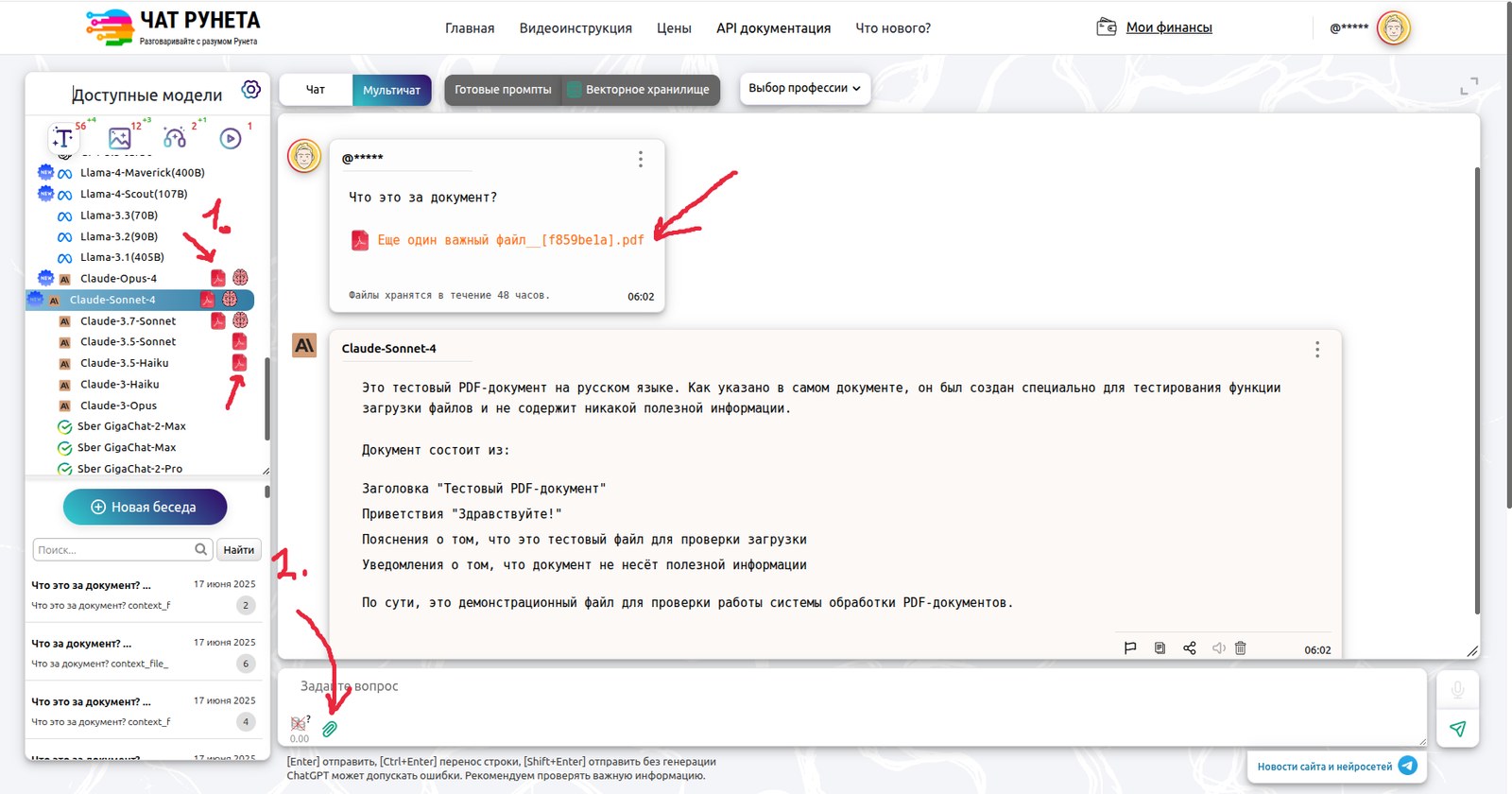
Task: Send the message with paper plane icon
Action: [1458, 729]
